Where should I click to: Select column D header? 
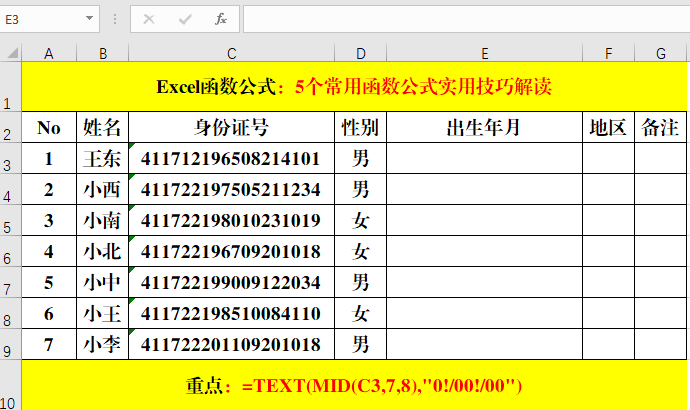[360, 53]
